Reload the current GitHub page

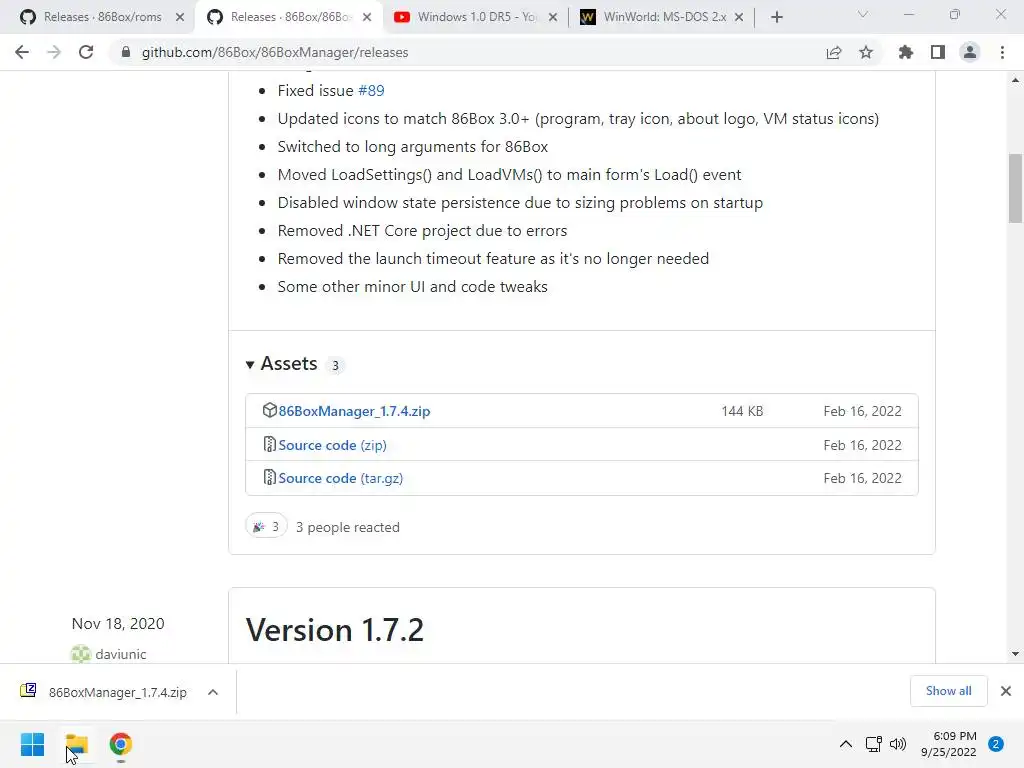pos(86,52)
